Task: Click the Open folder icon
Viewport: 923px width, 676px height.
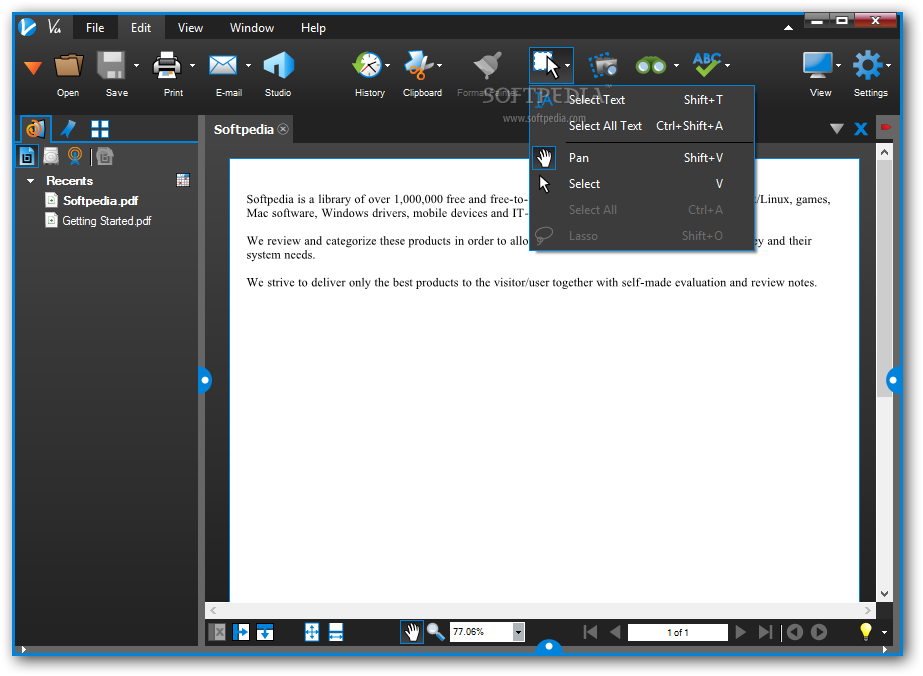Action: pyautogui.click(x=68, y=65)
